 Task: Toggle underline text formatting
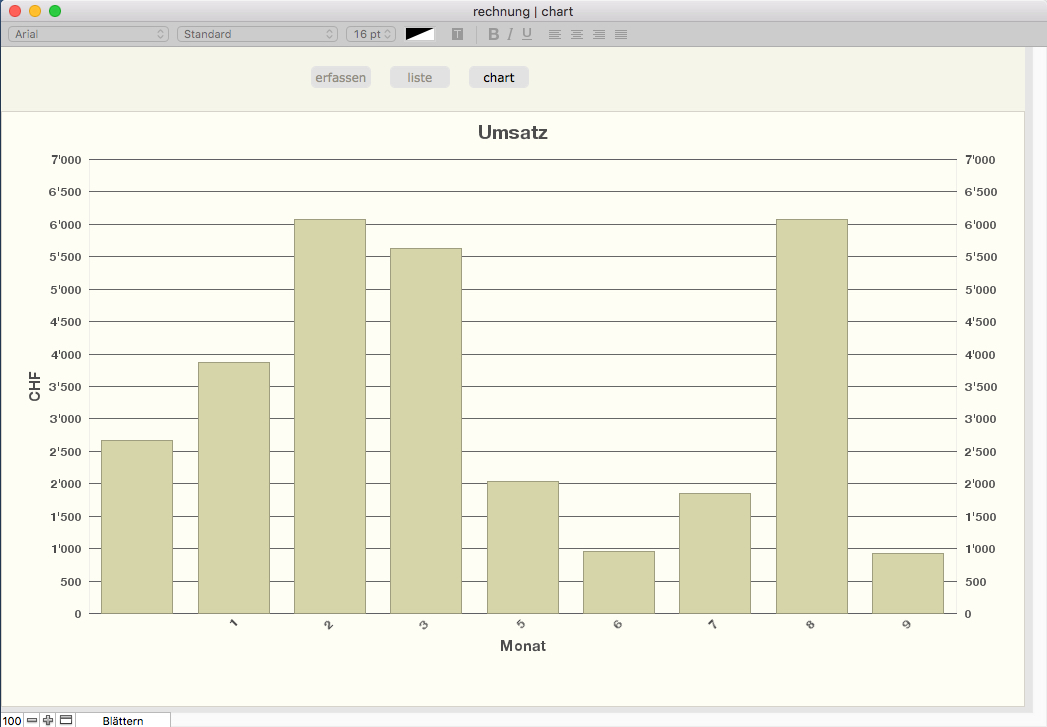pos(527,34)
